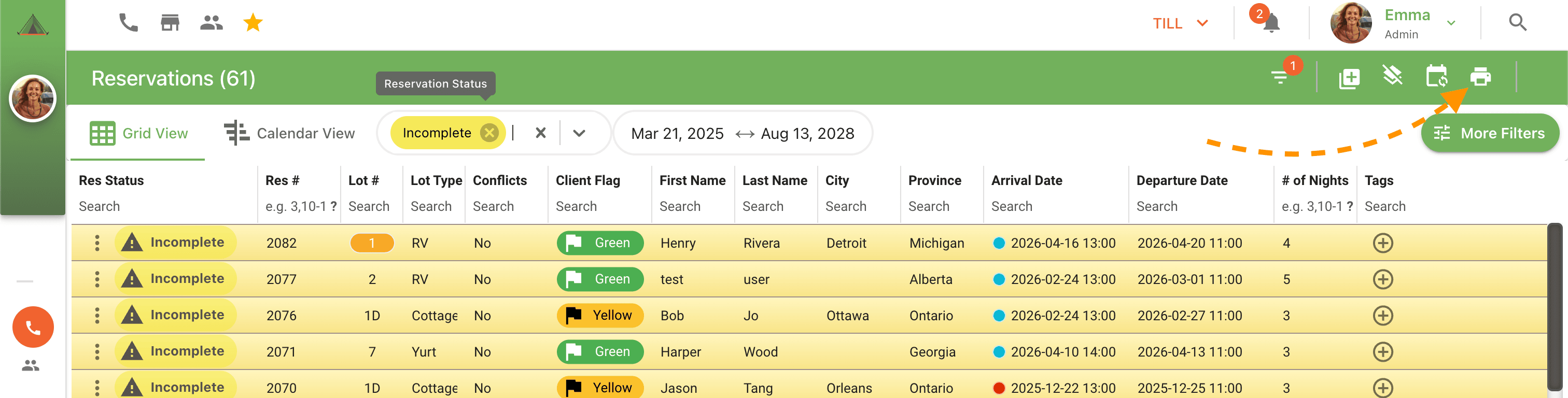This screenshot has height=398, width=1568.
Task: Open notifications bell with badge
Action: click(x=1270, y=23)
